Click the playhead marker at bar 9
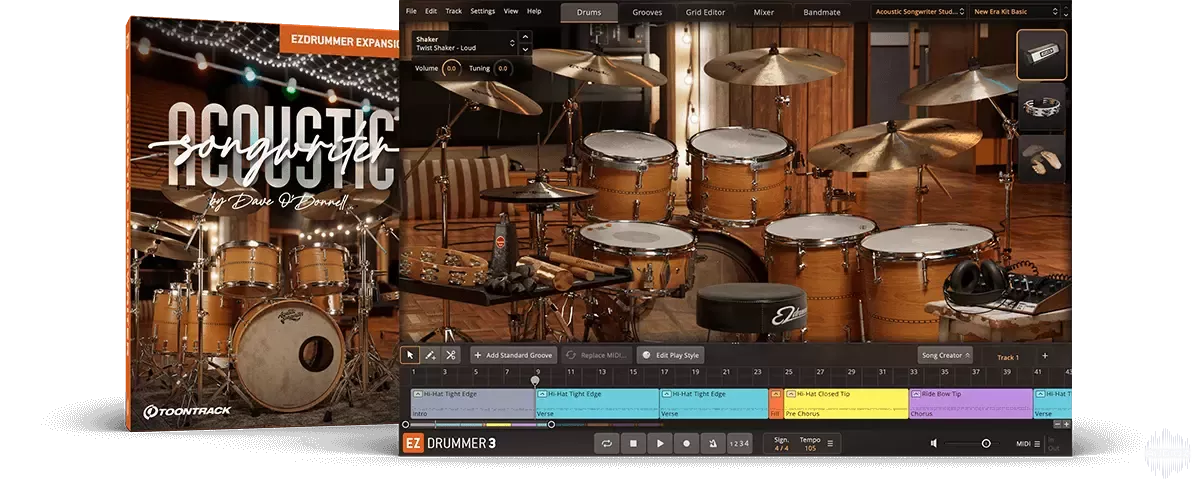 pos(535,380)
